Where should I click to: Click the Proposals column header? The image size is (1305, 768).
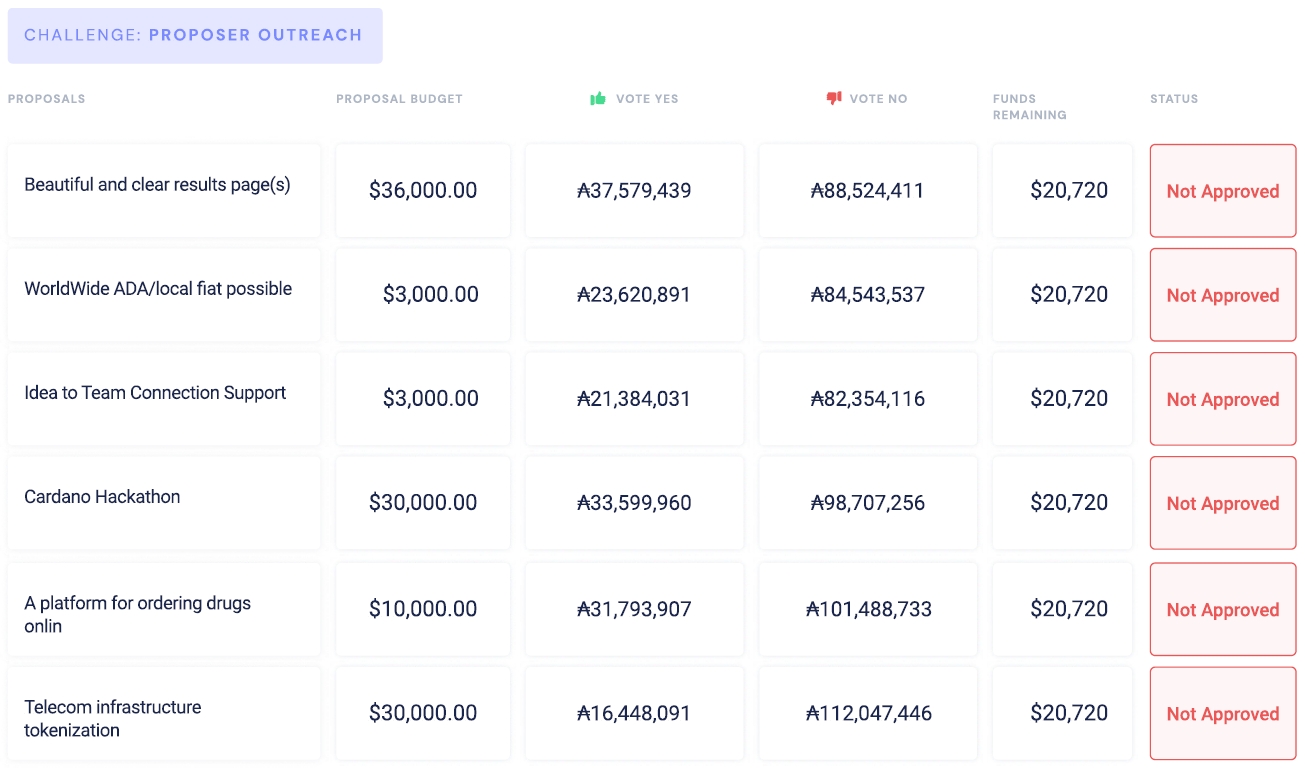pos(46,99)
